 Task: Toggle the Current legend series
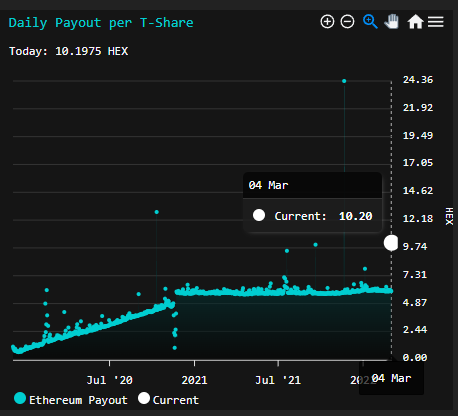coord(169,399)
